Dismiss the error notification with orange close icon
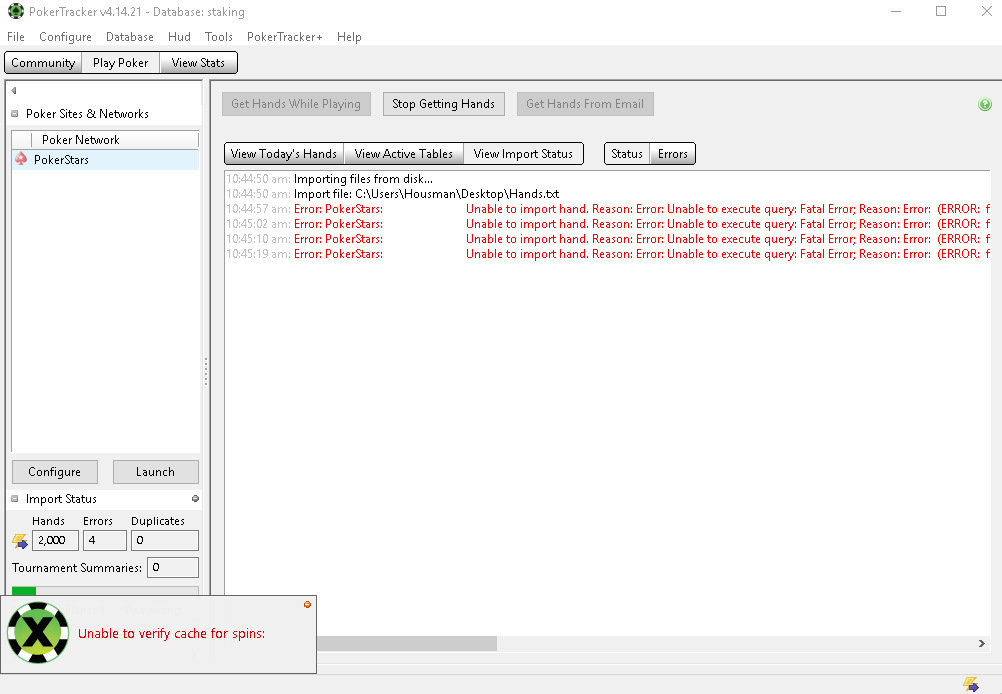 [x=307, y=605]
